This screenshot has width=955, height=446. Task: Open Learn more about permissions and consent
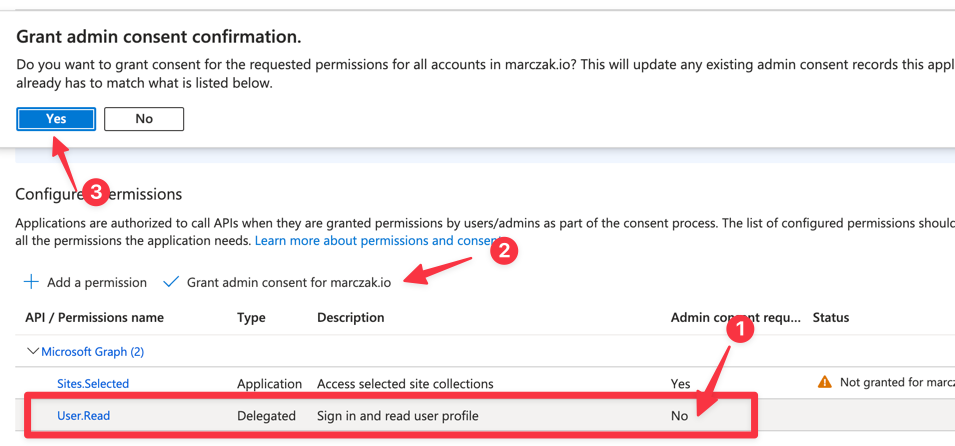(378, 241)
